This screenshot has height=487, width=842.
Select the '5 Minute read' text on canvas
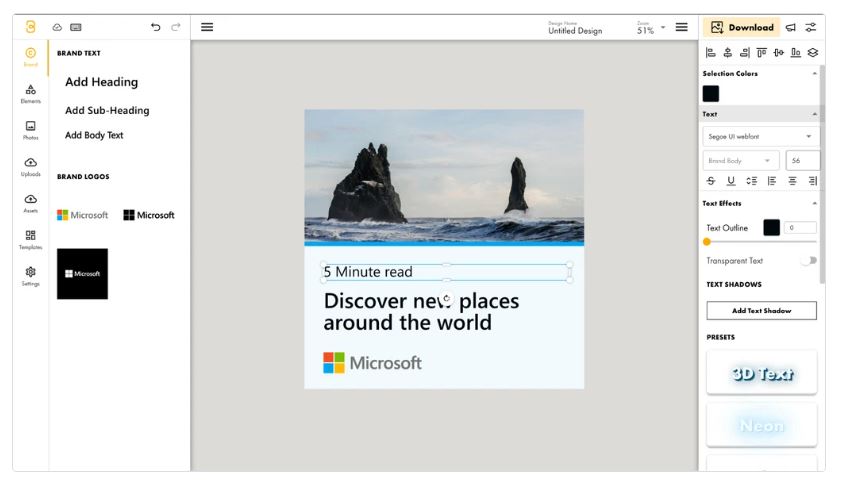click(x=368, y=272)
